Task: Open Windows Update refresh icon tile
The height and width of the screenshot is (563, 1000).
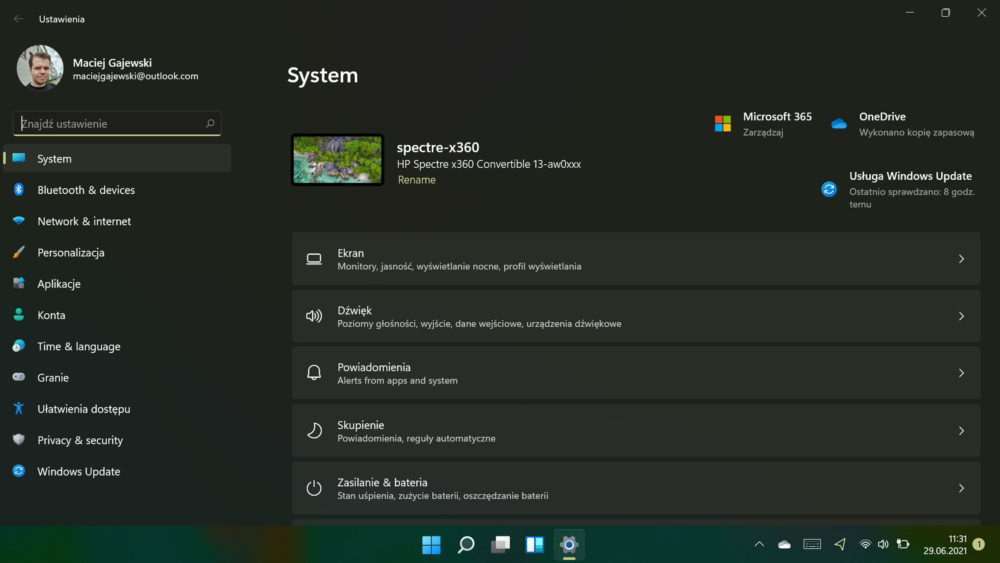Action: pyautogui.click(x=828, y=189)
